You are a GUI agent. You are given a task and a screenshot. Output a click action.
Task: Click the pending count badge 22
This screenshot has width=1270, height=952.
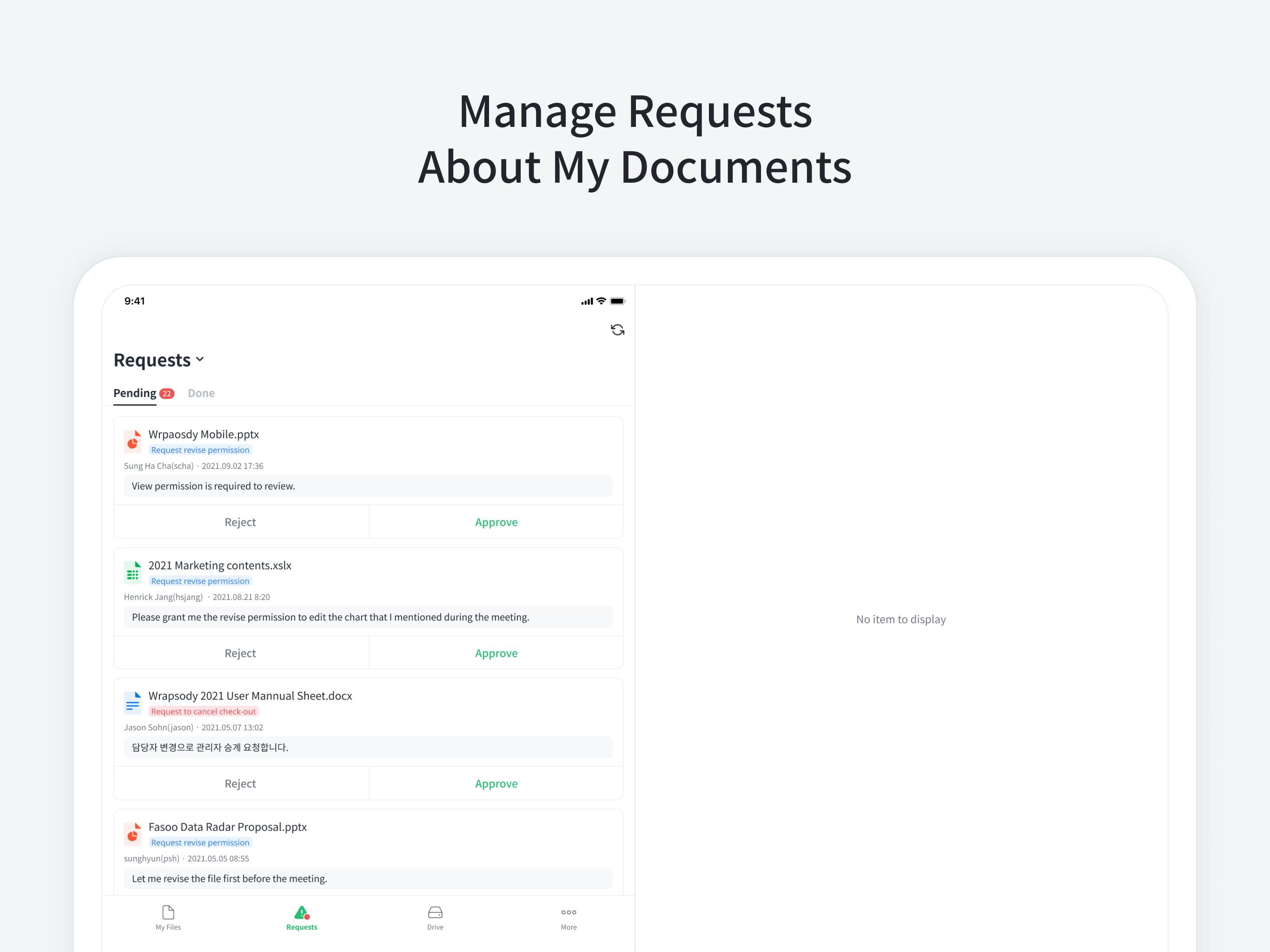tap(166, 393)
